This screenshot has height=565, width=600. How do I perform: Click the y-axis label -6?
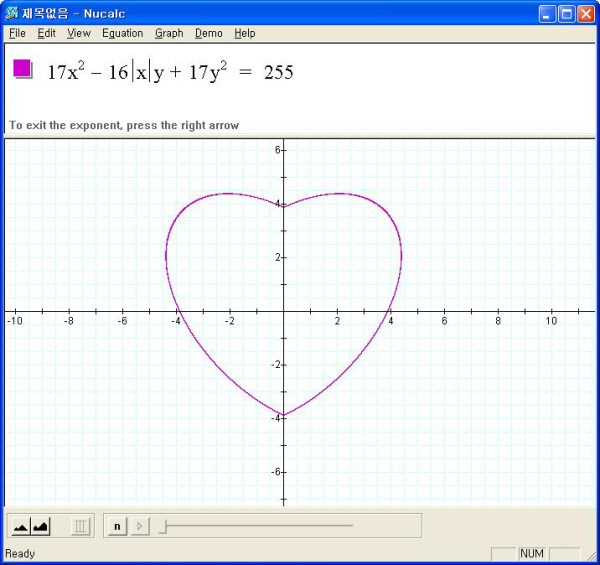pos(276,472)
